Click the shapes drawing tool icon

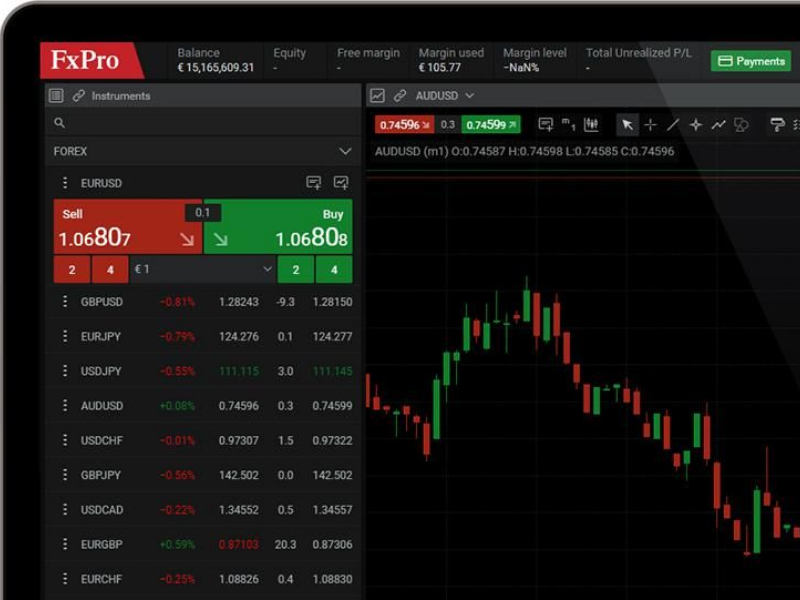(741, 125)
